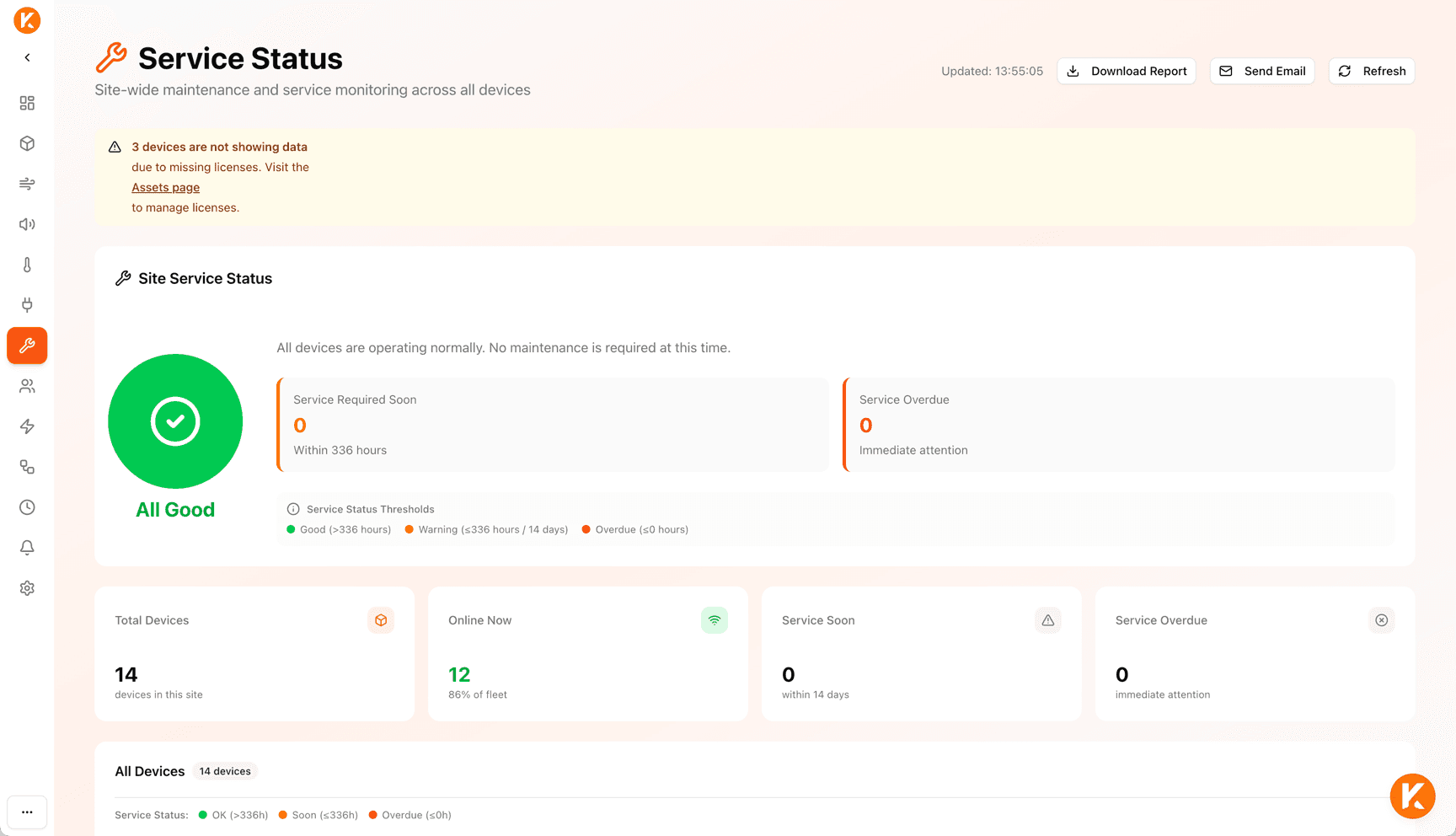This screenshot has height=836, width=1456.
Task: Refresh the service status data
Action: 1372,71
